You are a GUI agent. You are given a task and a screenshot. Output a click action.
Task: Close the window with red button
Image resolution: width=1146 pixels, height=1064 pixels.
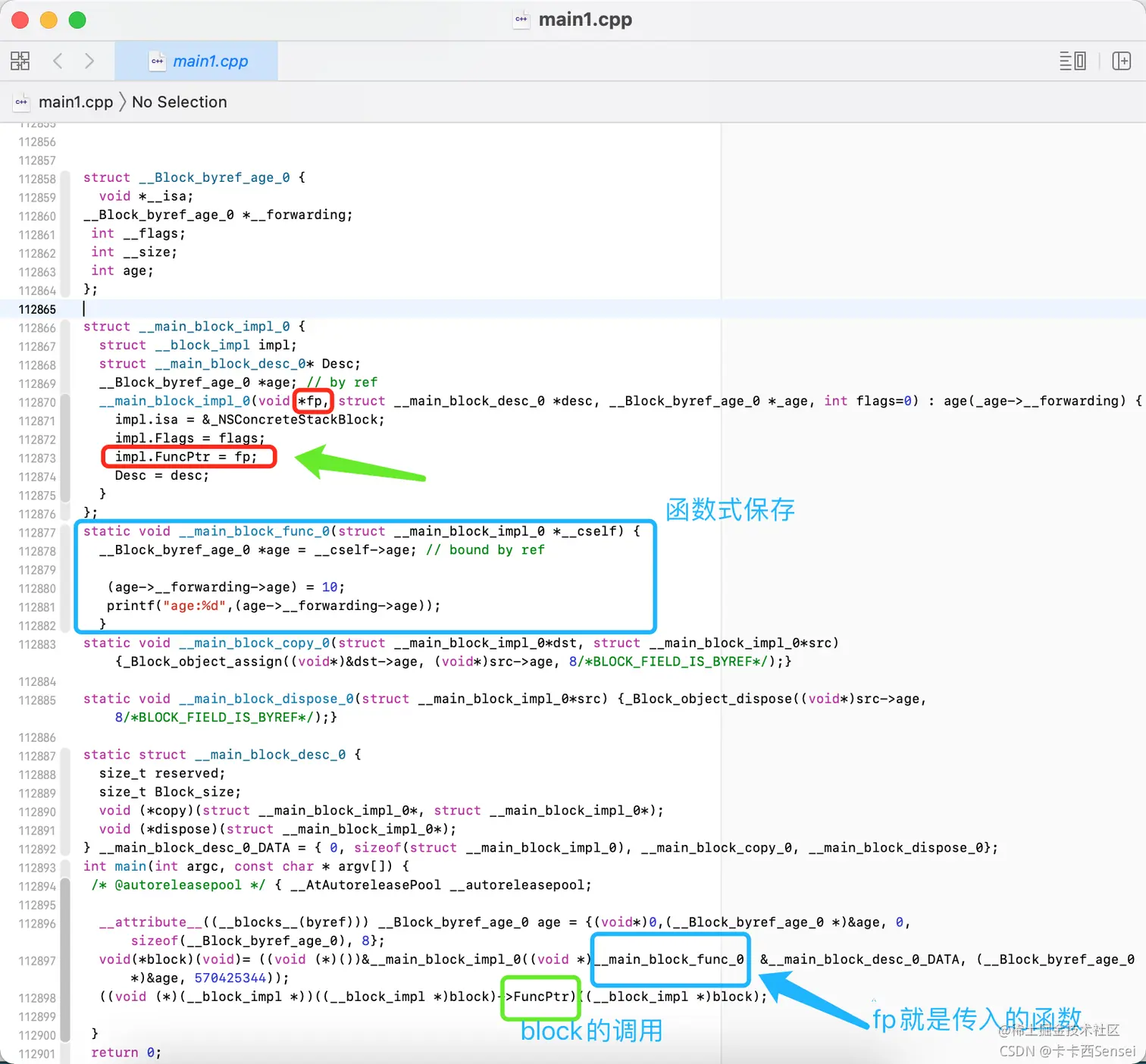[20, 20]
